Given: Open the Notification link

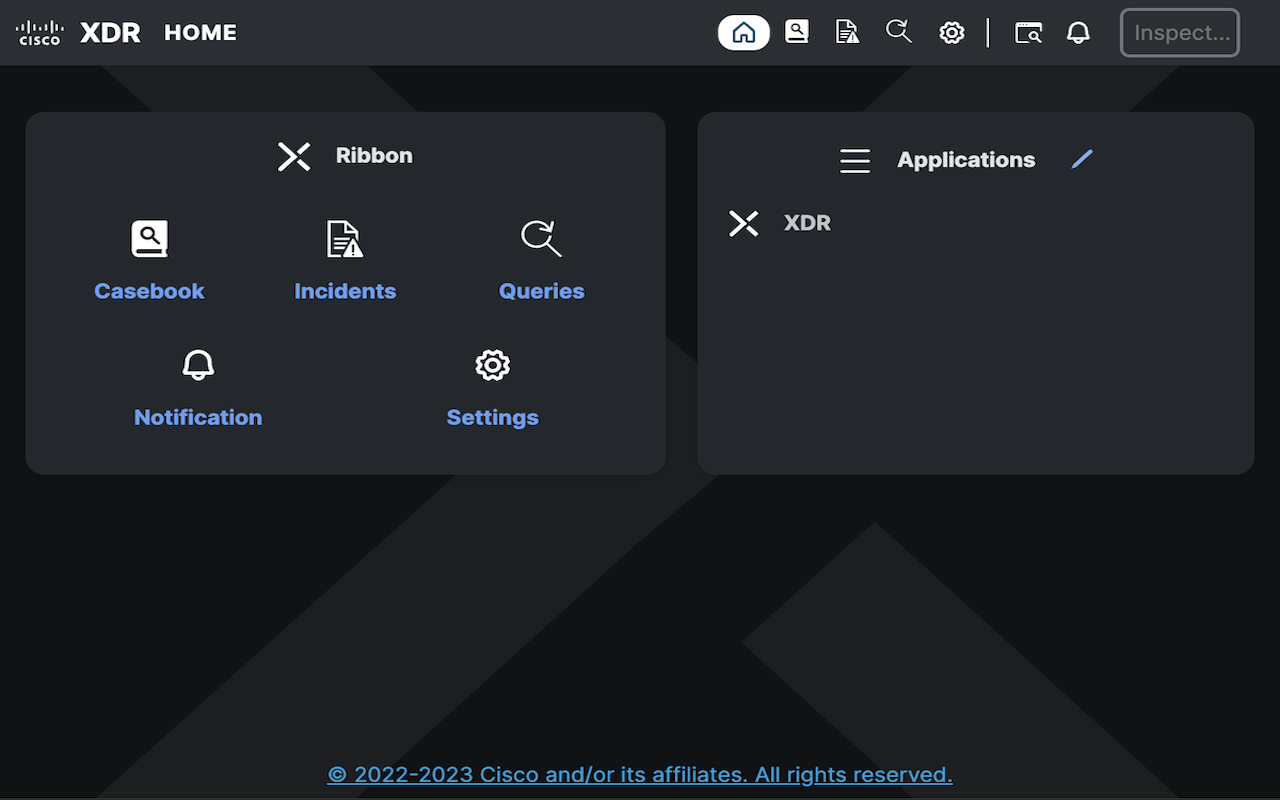Looking at the screenshot, I should pyautogui.click(x=198, y=417).
